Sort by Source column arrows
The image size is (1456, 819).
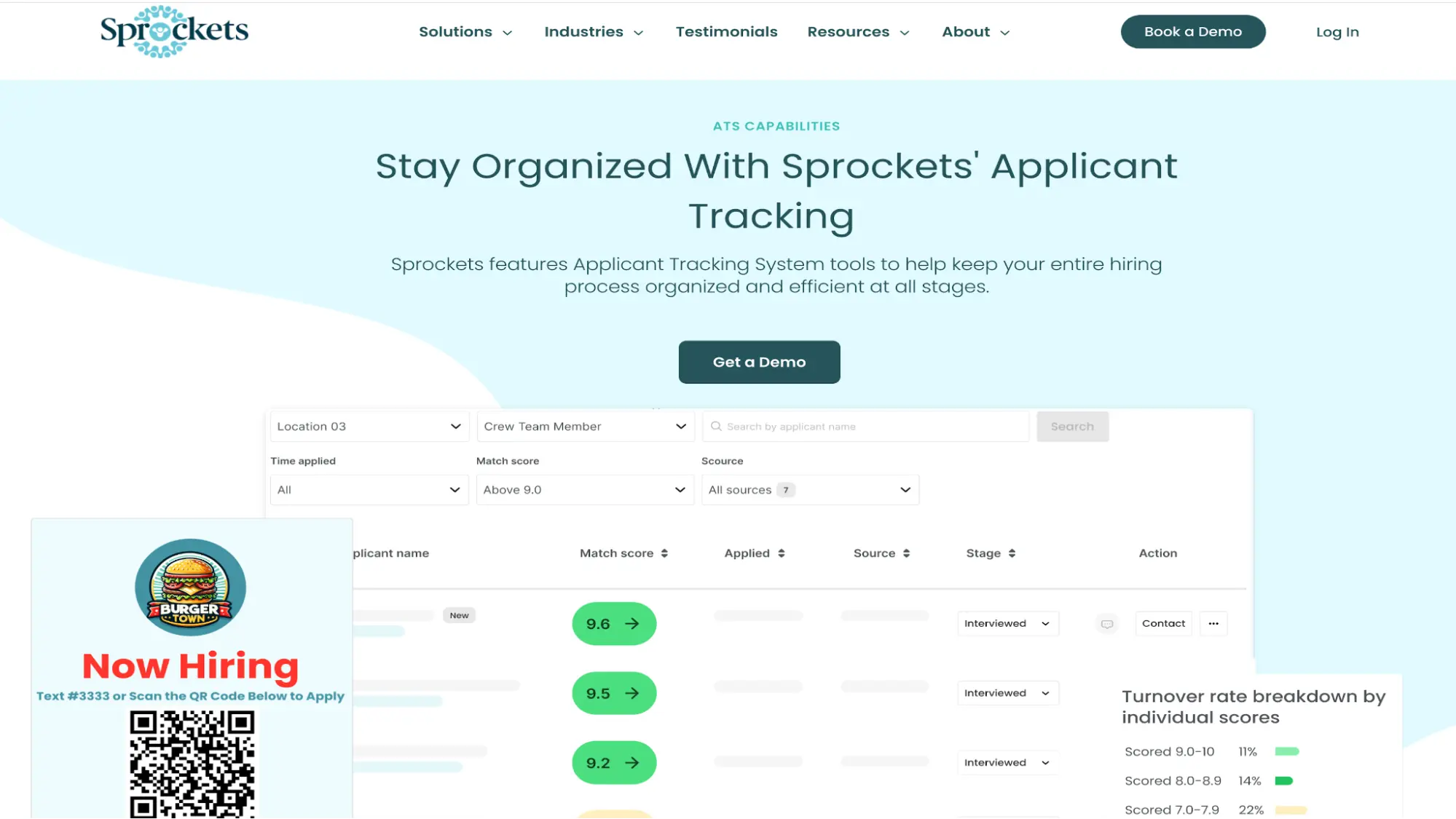pyautogui.click(x=906, y=553)
